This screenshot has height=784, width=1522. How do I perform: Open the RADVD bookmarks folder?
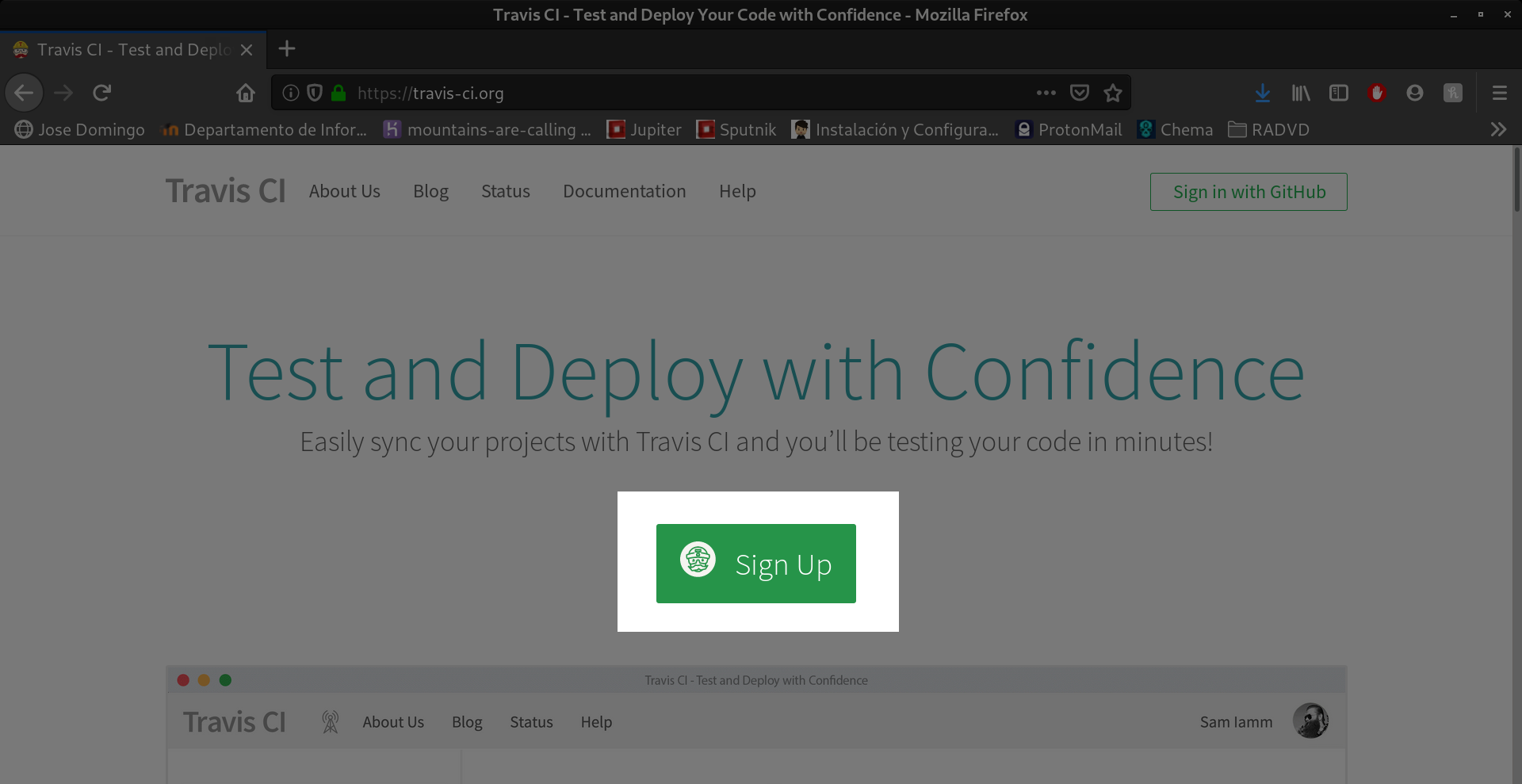pos(1269,129)
